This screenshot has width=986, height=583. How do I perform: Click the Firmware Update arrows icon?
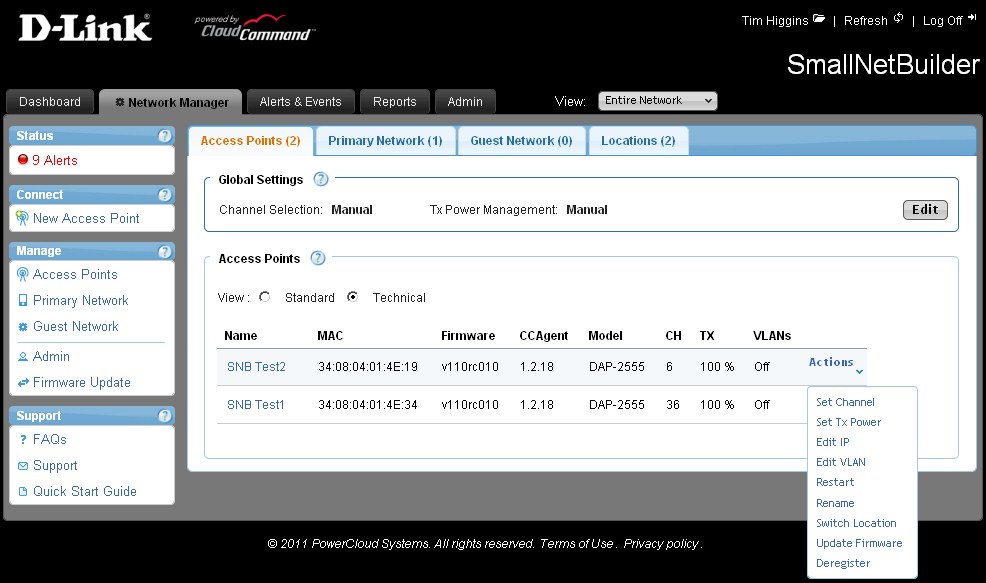coord(23,382)
